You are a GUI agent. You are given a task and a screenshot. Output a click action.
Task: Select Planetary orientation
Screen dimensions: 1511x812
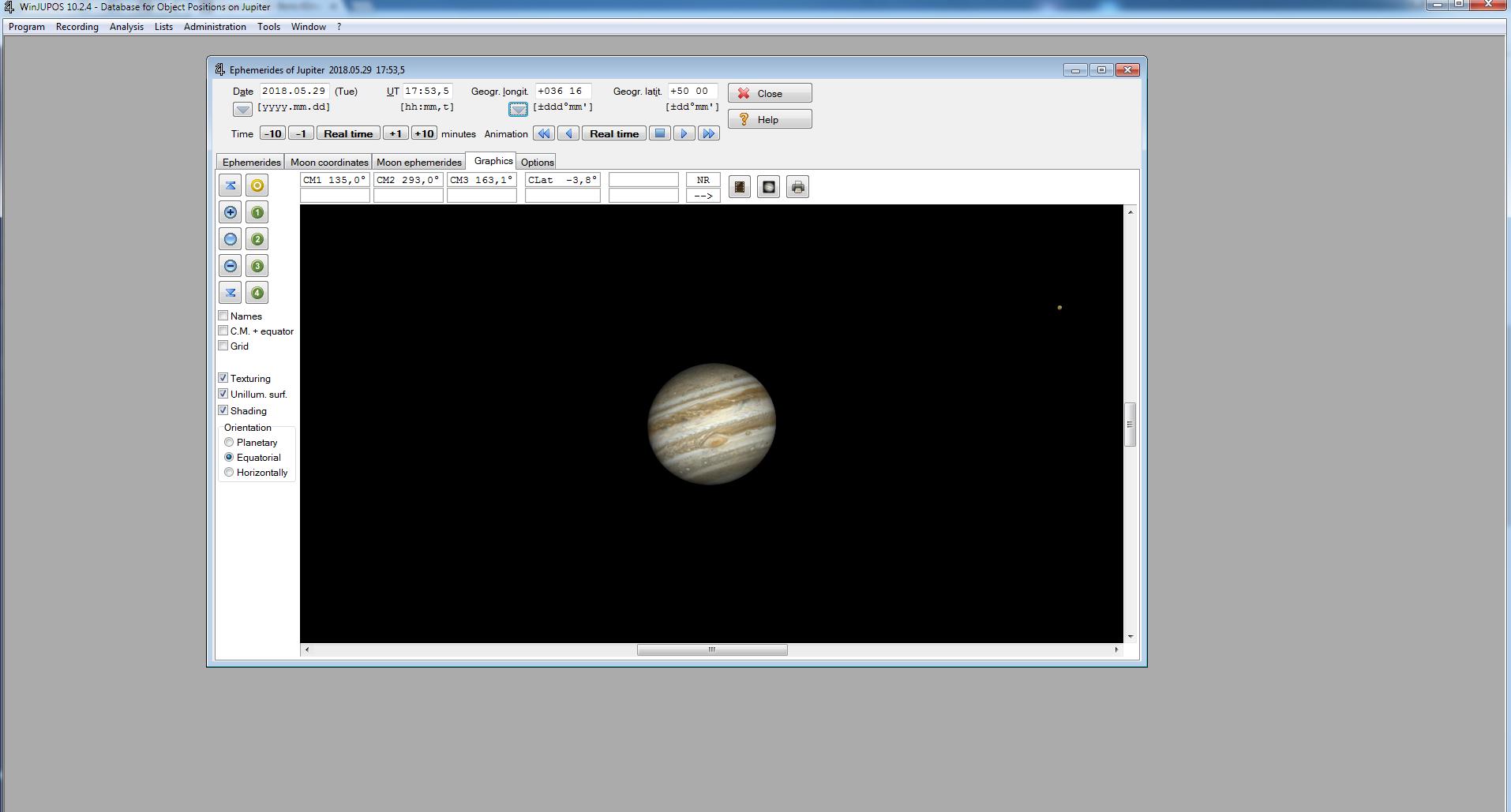point(229,443)
